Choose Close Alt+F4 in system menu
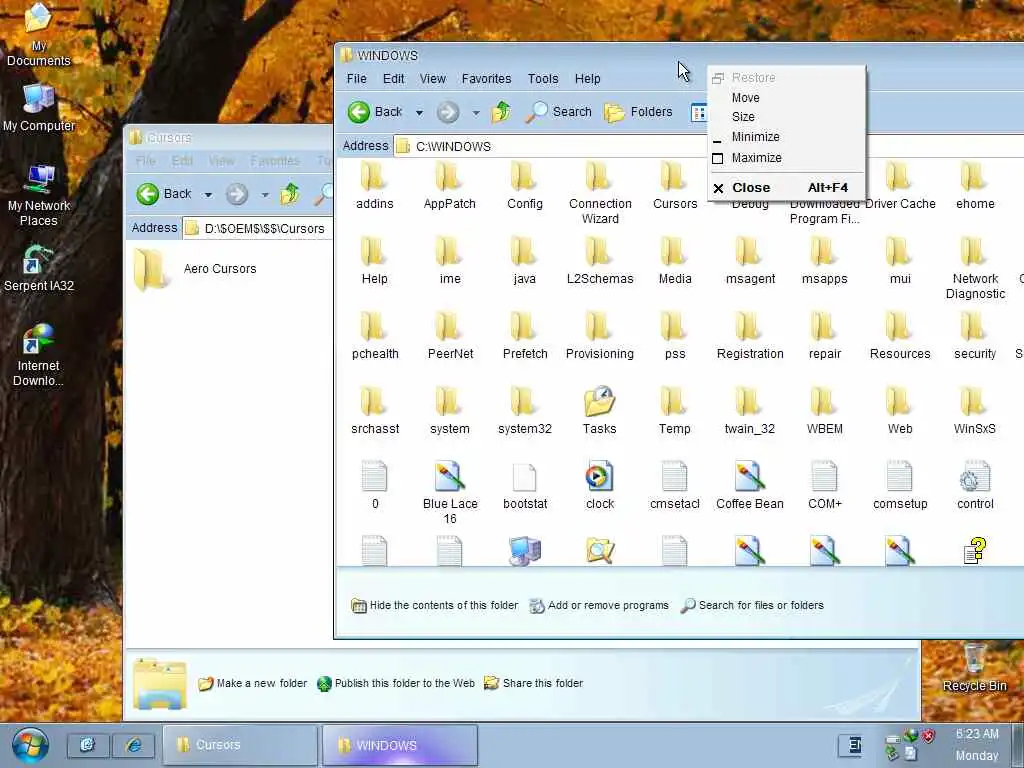1024x768 pixels. [x=786, y=187]
